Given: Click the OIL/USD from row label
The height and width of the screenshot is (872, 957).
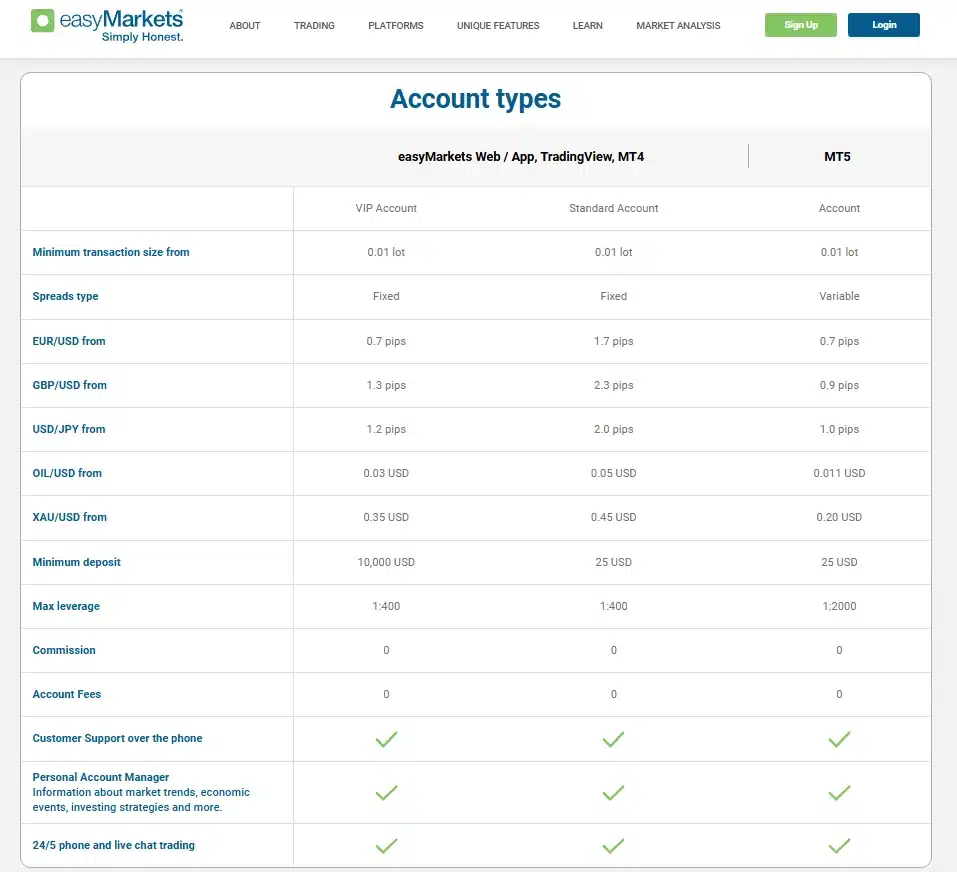Looking at the screenshot, I should coord(67,473).
